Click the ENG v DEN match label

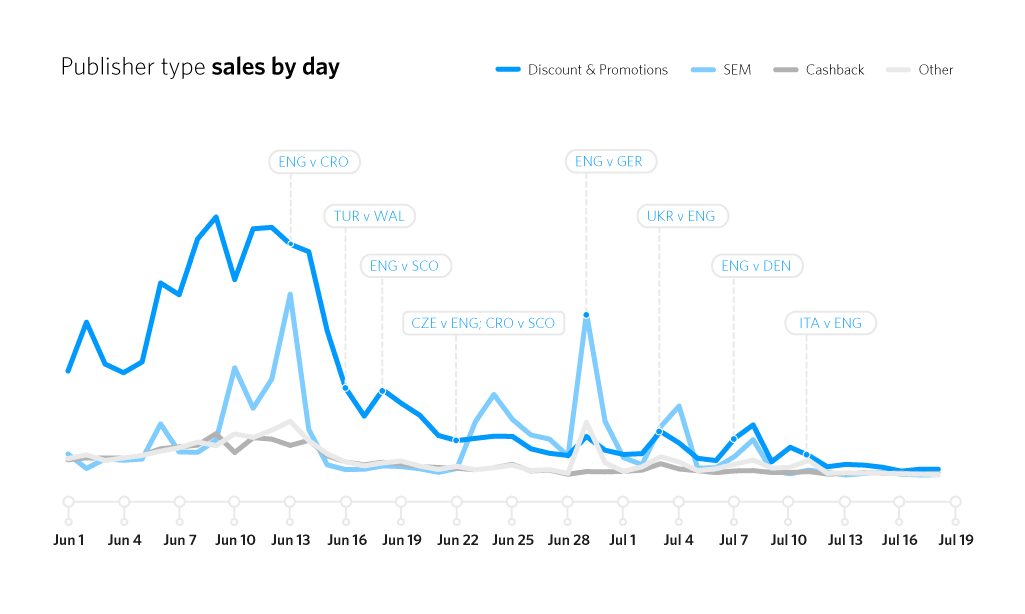click(x=756, y=266)
